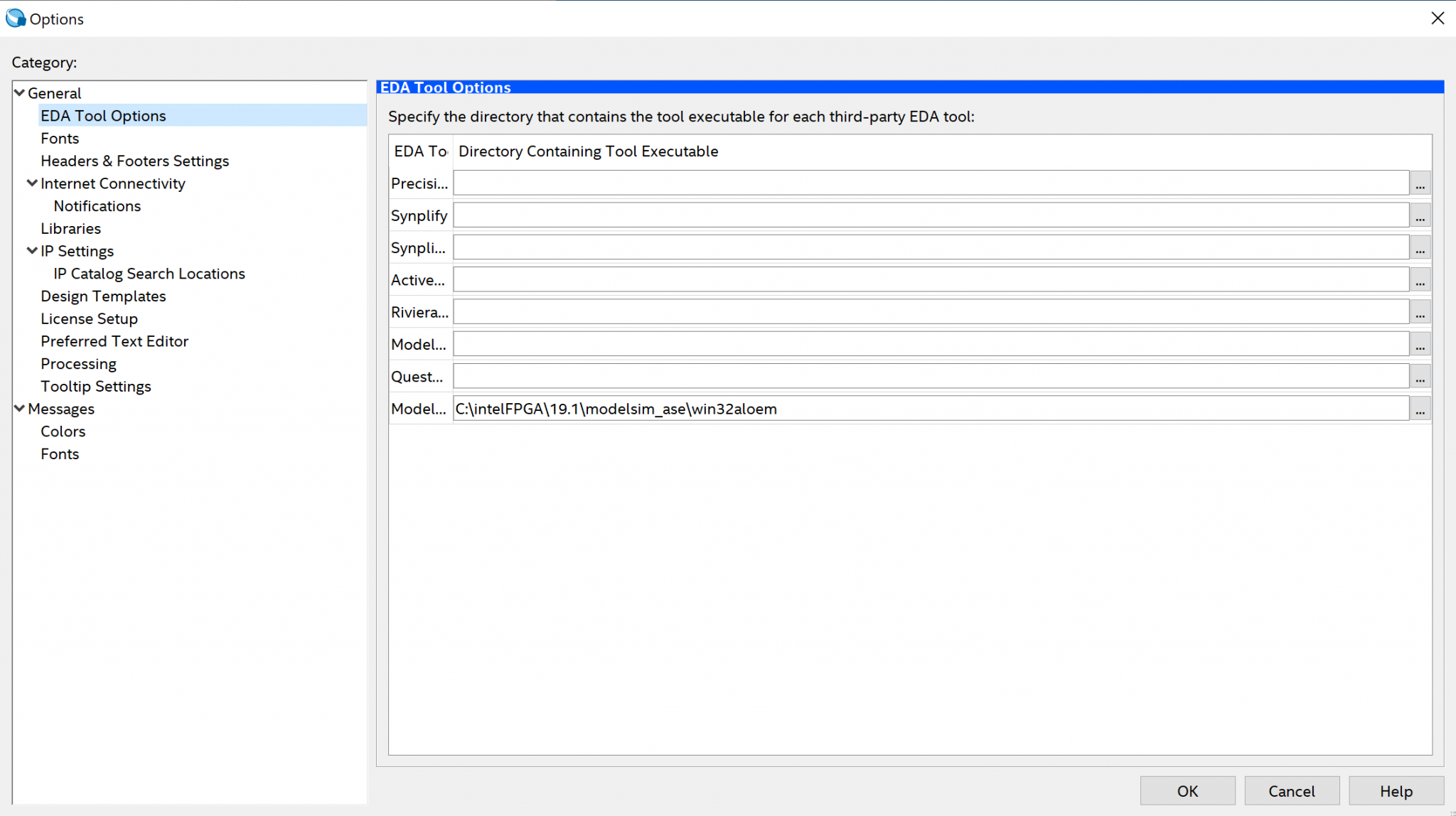Browse for the modelsim_ase directory path
The height and width of the screenshot is (816, 1456).
[1420, 409]
